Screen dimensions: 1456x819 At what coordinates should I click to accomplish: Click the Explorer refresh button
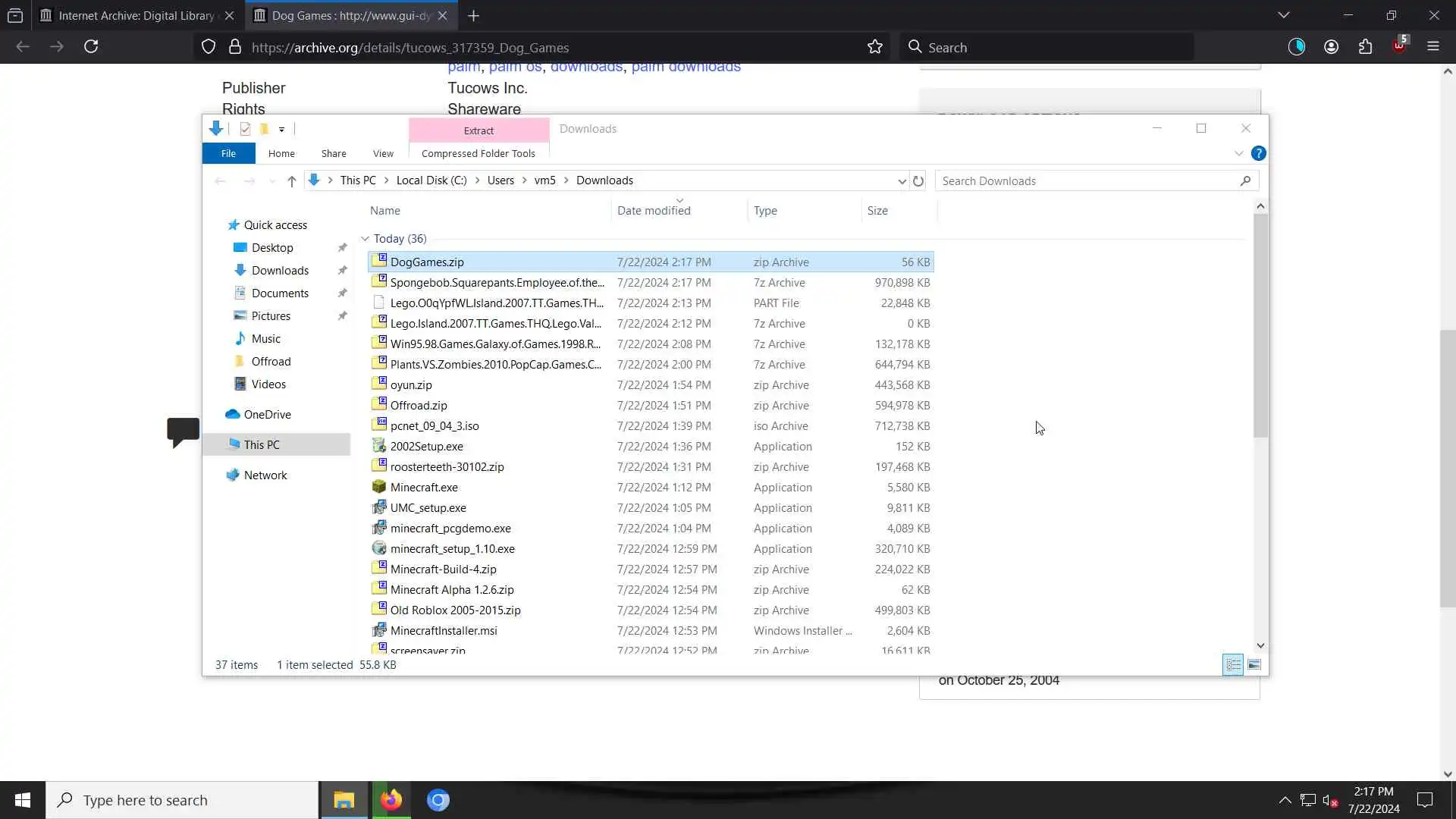918,180
